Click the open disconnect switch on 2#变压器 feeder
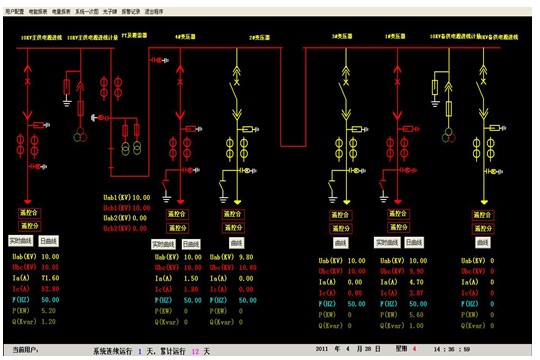Viewport: 540px width, 360px height. (x=234, y=95)
